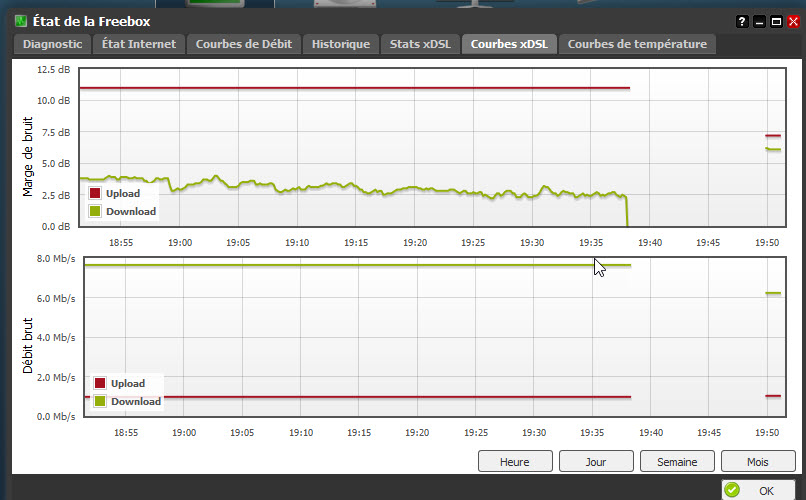Click the help question mark icon
This screenshot has width=806, height=500.
742,21
